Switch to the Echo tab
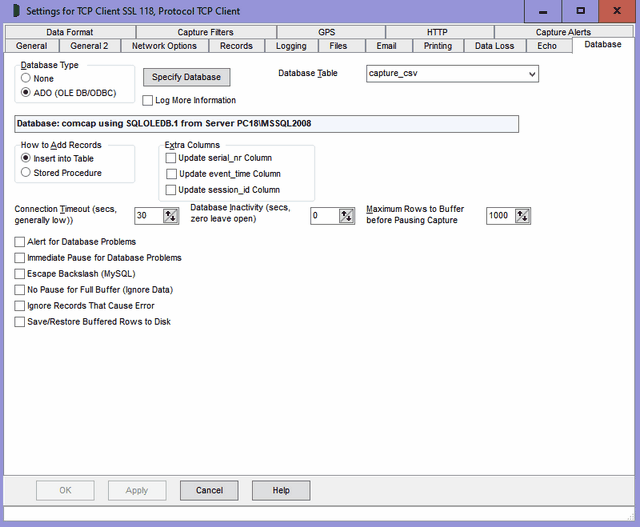This screenshot has height=527, width=640. tap(547, 46)
